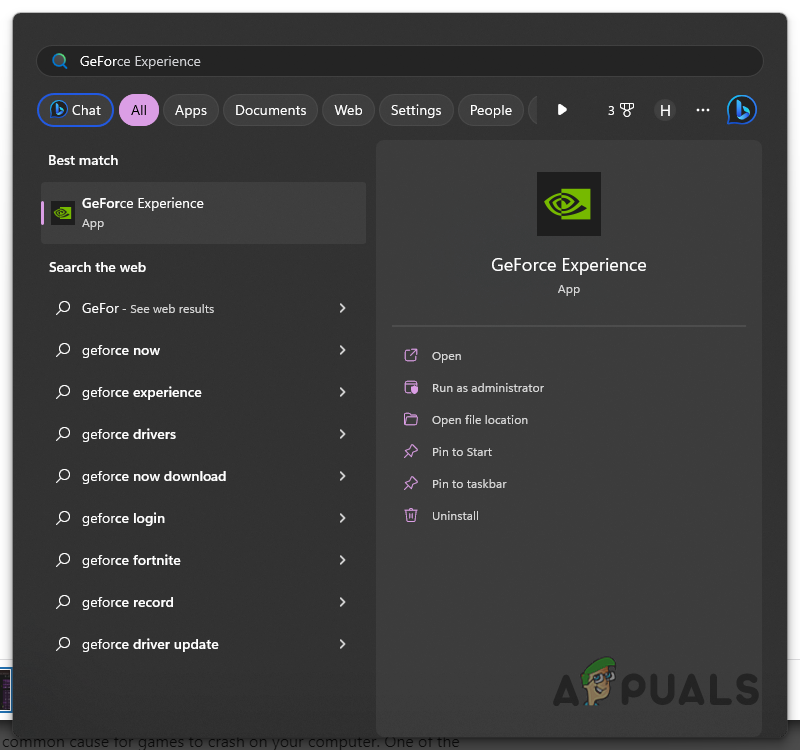The height and width of the screenshot is (750, 800).
Task: Click search icon beside 'geforce now download'
Action: coord(63,476)
